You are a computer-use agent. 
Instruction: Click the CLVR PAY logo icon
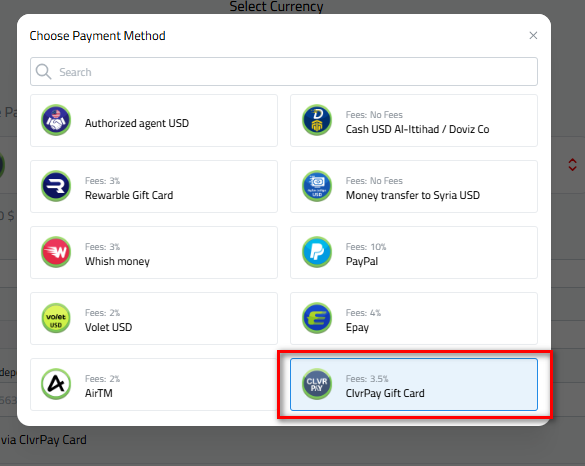click(x=317, y=384)
